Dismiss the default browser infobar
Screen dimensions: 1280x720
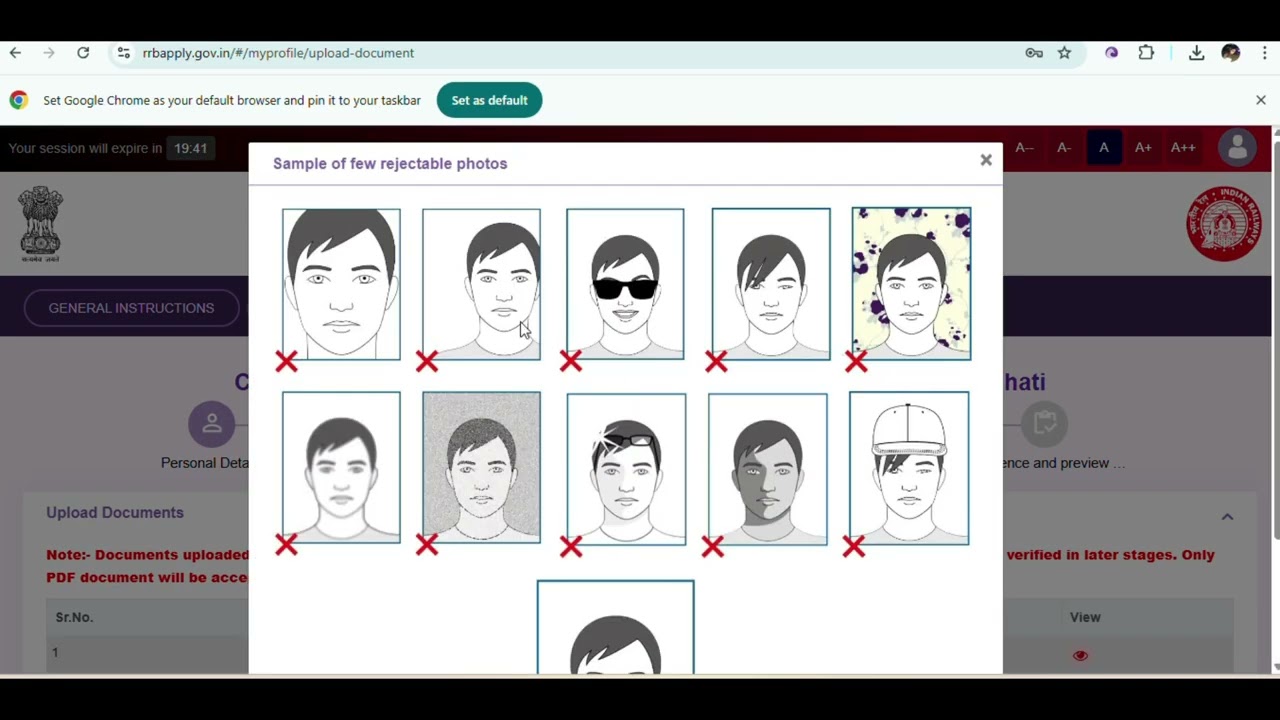coord(1261,100)
